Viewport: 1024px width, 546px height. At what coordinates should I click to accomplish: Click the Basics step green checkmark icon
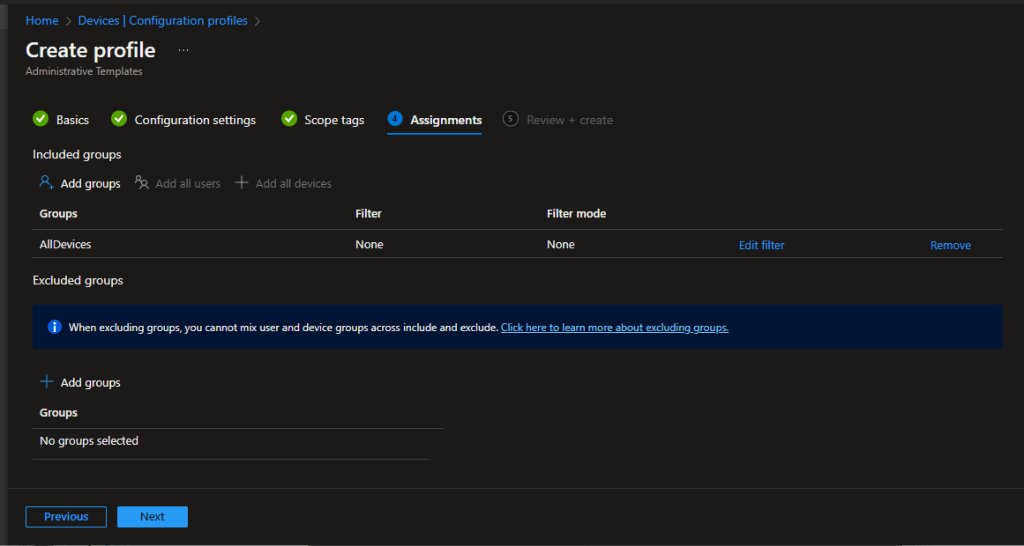(40, 119)
